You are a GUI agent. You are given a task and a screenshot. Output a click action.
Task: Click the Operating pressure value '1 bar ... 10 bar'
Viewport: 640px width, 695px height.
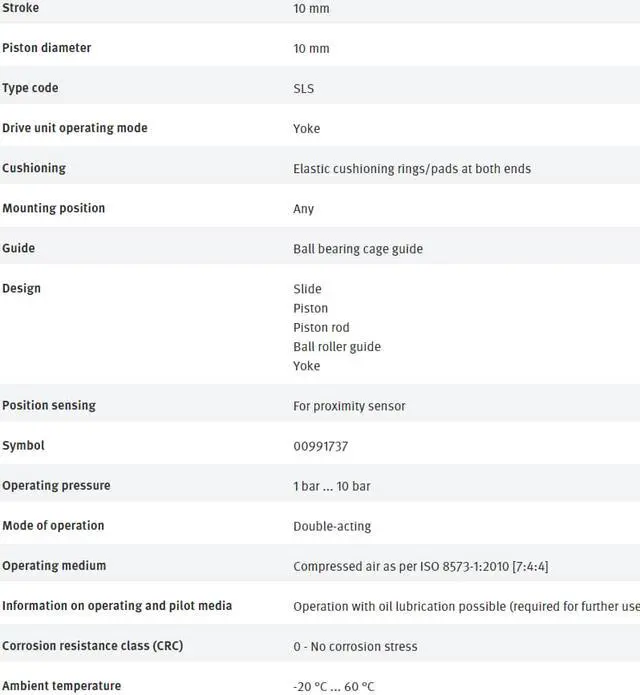click(x=332, y=486)
